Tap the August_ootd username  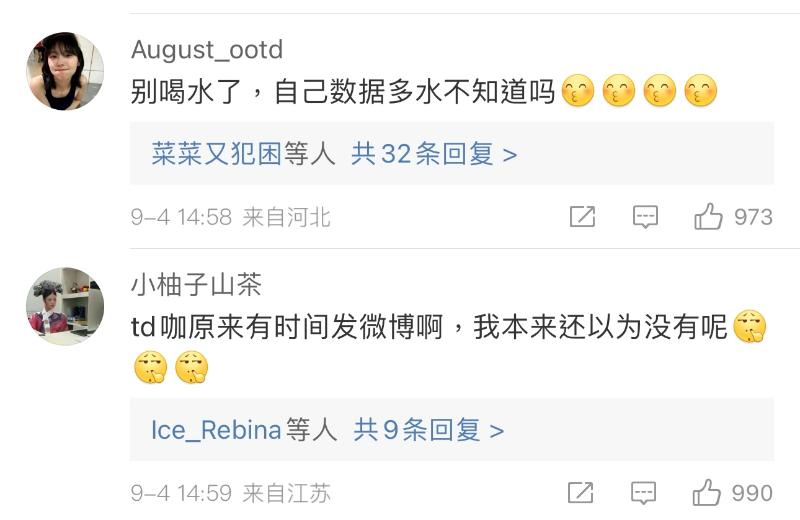point(207,50)
